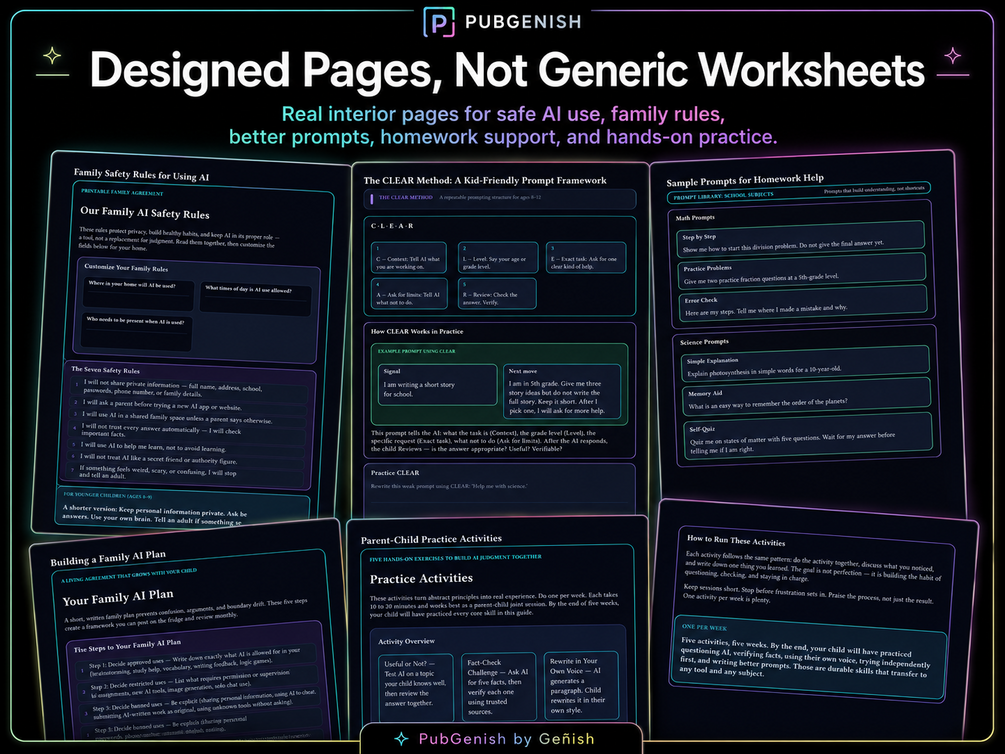Click the 'Next move' example box
Image resolution: width=1005 pixels, height=754 pixels.
pos(561,392)
